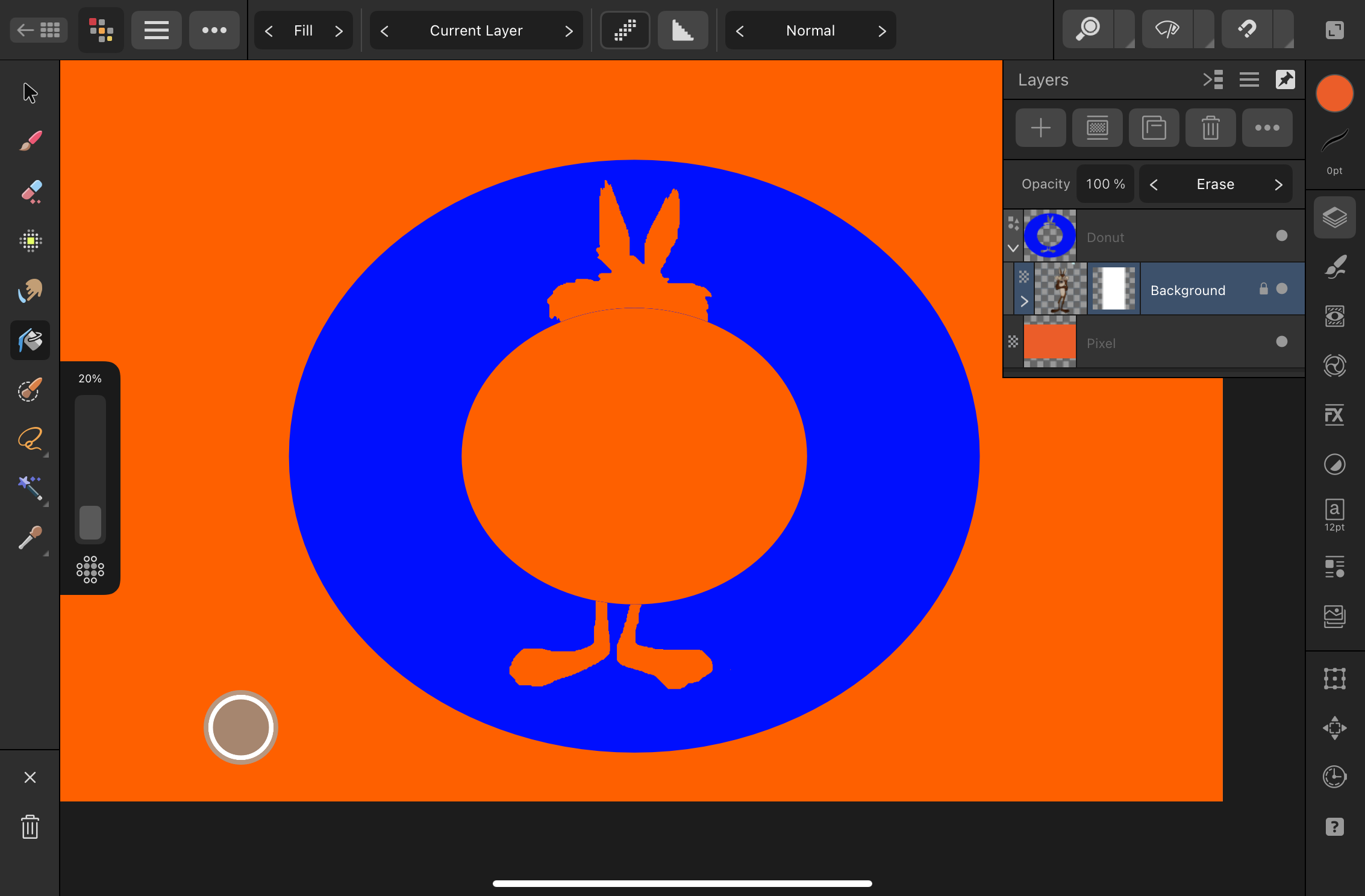Select the Freehand Selection lasso tool
This screenshot has width=1365, height=896.
click(30, 439)
